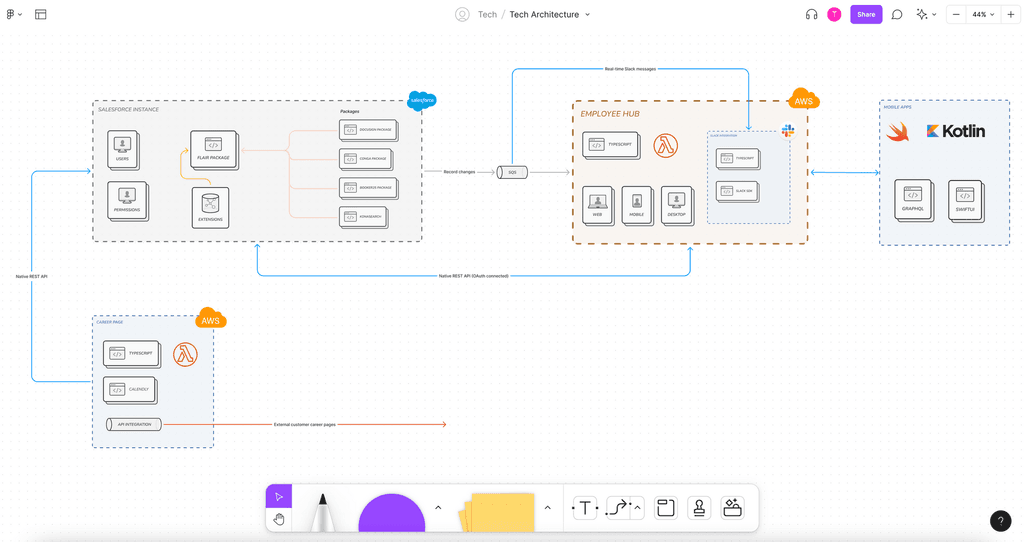Select the MOBILE client node
The width and height of the screenshot is (1024, 542).
(x=637, y=206)
